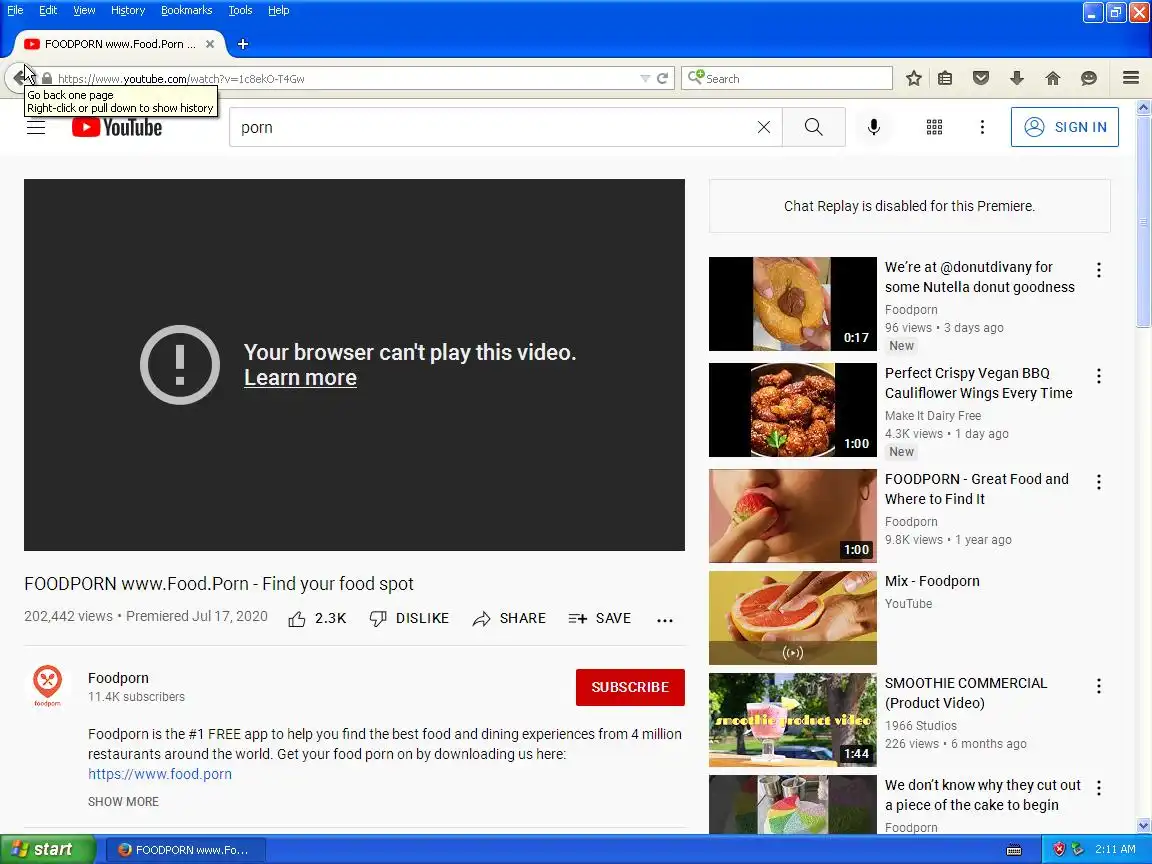Open options for cake piece video
1152x864 pixels.
(x=1099, y=788)
